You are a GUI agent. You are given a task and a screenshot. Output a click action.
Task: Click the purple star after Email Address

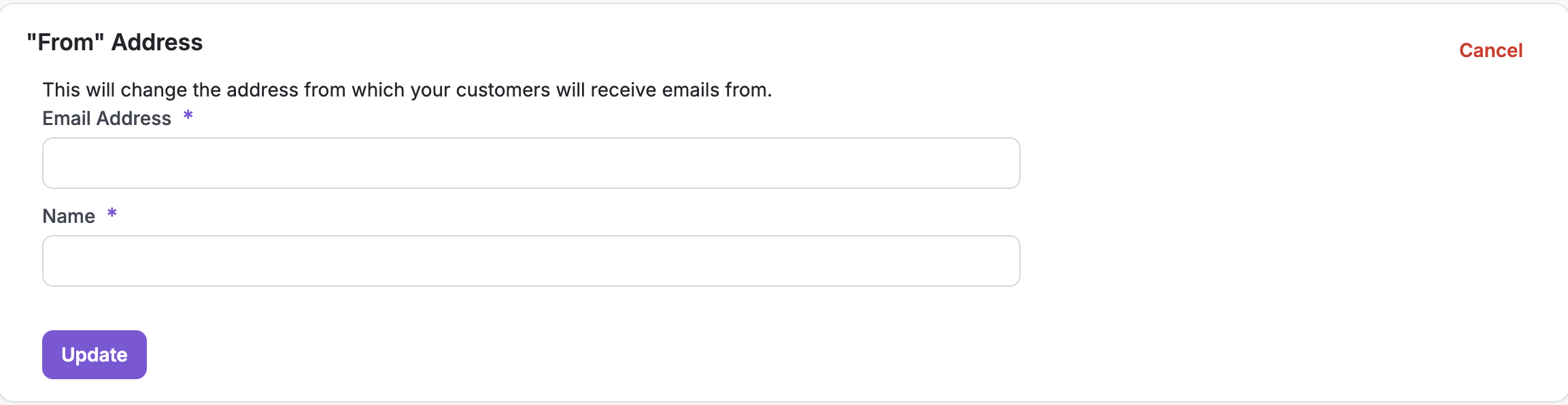(188, 116)
